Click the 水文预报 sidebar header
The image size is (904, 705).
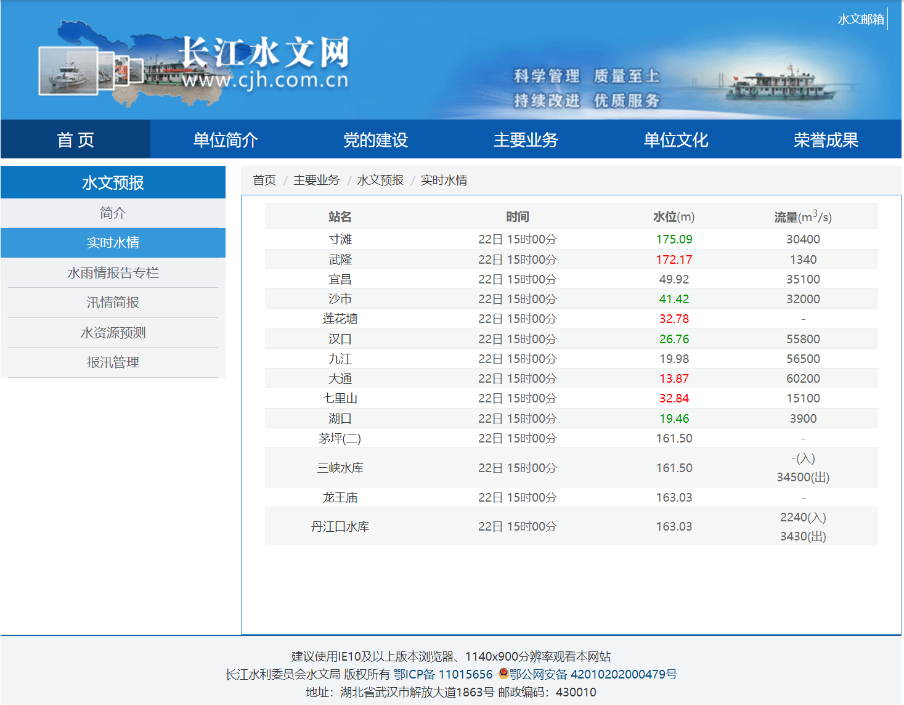pos(113,183)
